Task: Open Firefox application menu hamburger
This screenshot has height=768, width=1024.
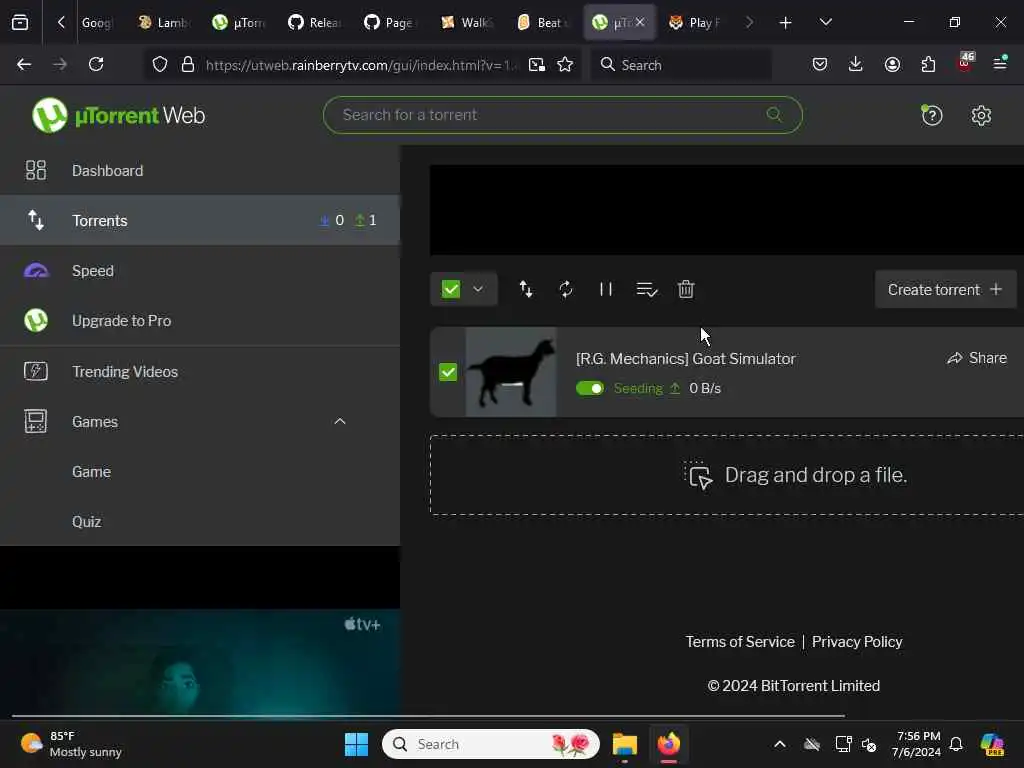Action: coord(1000,64)
